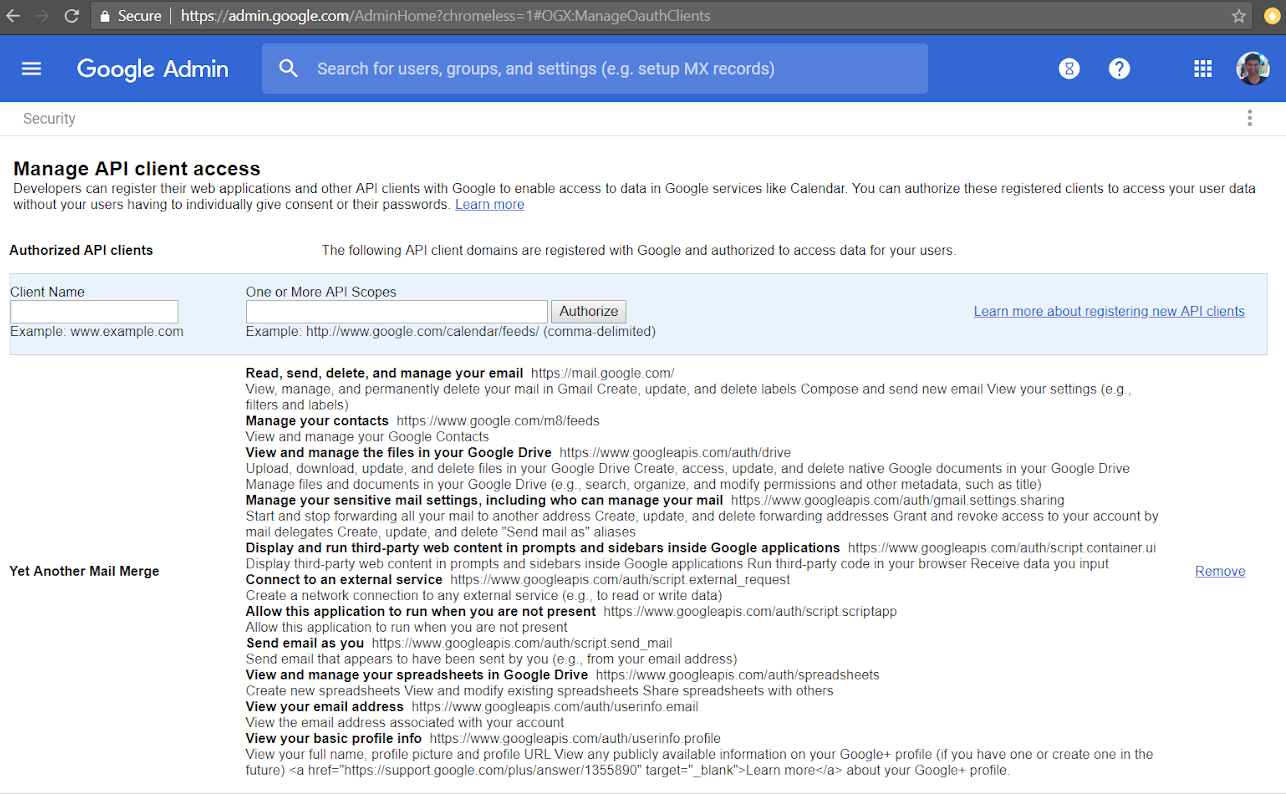
Task: Click into the Client Name text field
Action: [x=94, y=311]
